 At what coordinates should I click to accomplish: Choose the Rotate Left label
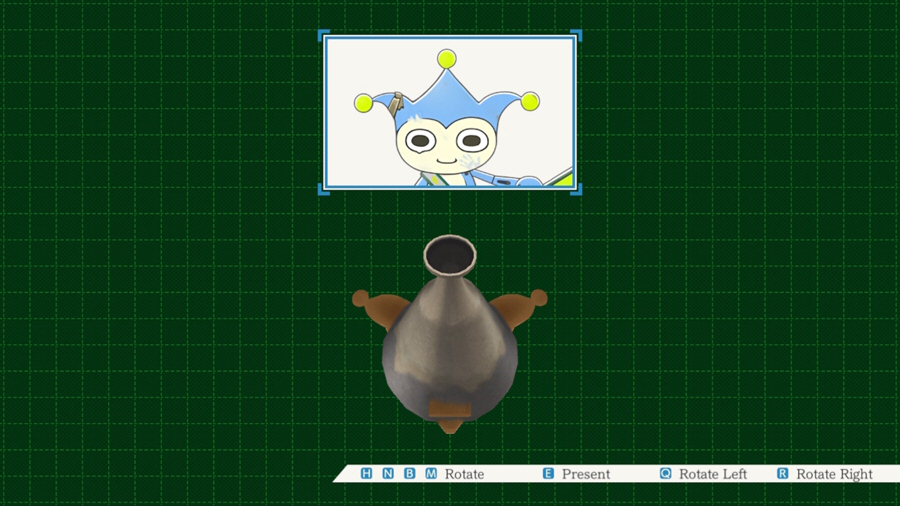tap(713, 474)
